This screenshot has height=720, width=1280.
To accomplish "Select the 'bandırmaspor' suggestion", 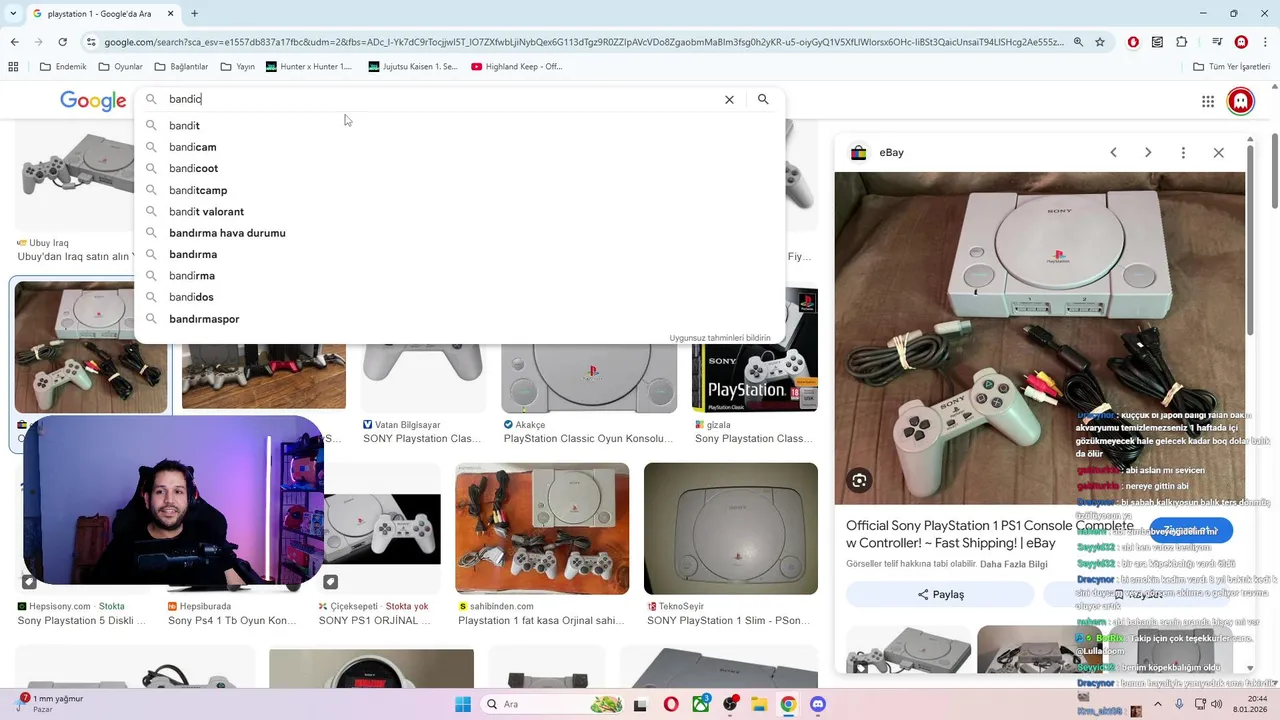I will (x=460, y=319).
